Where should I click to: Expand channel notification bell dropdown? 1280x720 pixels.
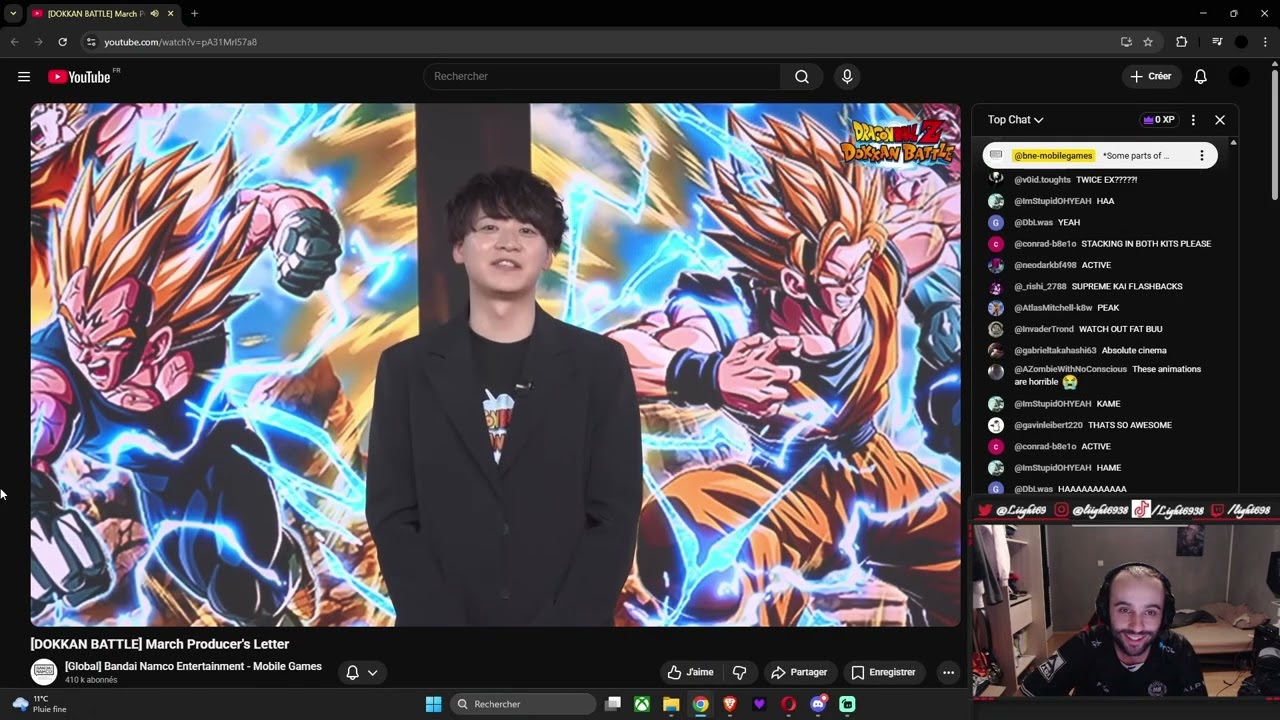tap(362, 672)
